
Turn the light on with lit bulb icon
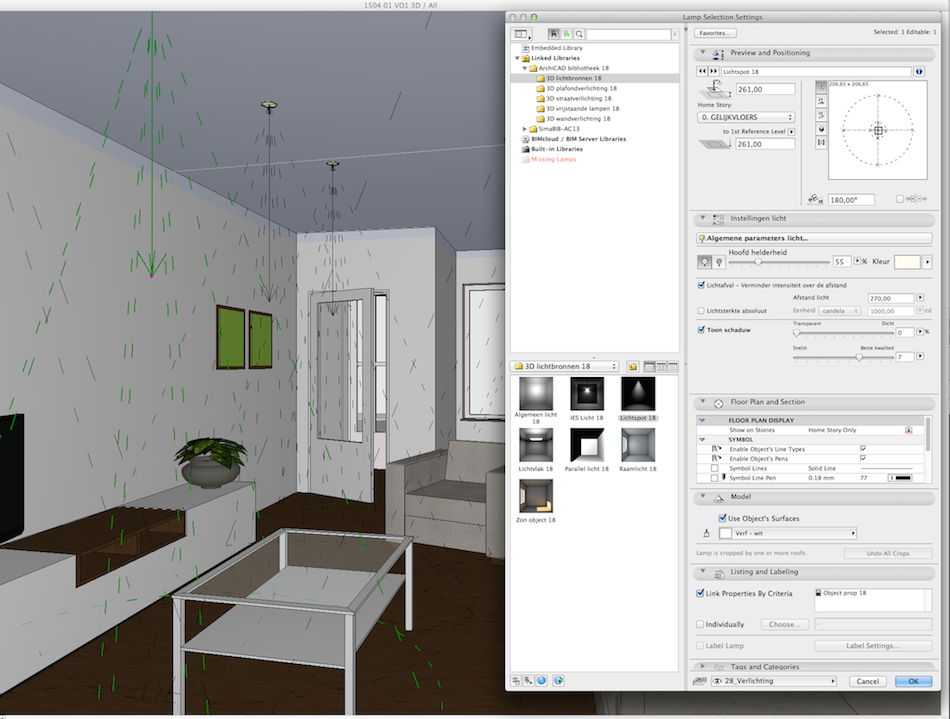pyautogui.click(x=705, y=262)
